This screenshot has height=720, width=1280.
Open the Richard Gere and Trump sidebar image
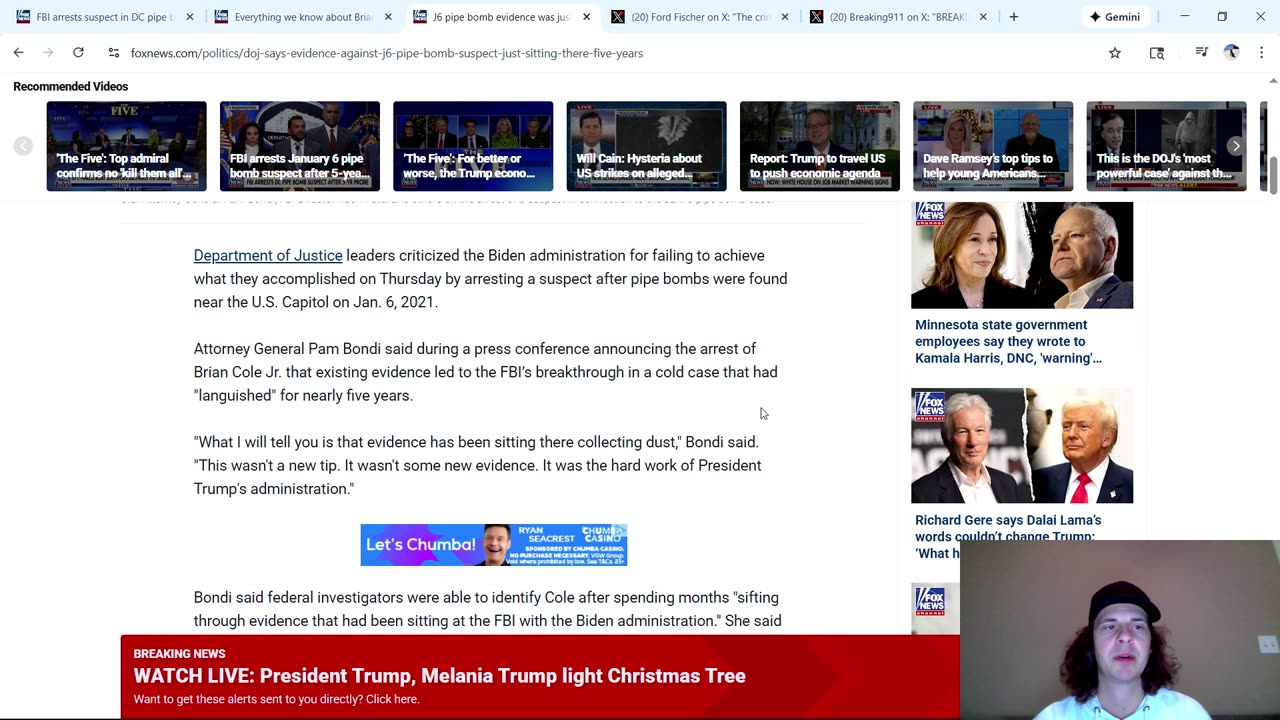click(x=1022, y=446)
